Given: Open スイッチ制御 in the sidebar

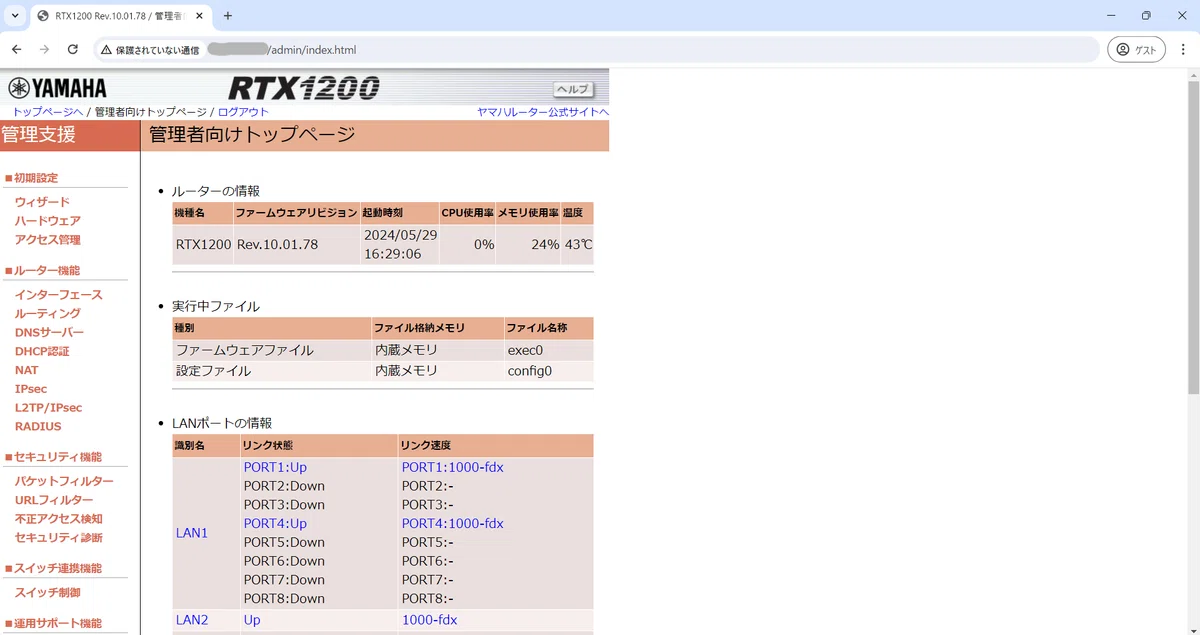Looking at the screenshot, I should coord(47,593).
